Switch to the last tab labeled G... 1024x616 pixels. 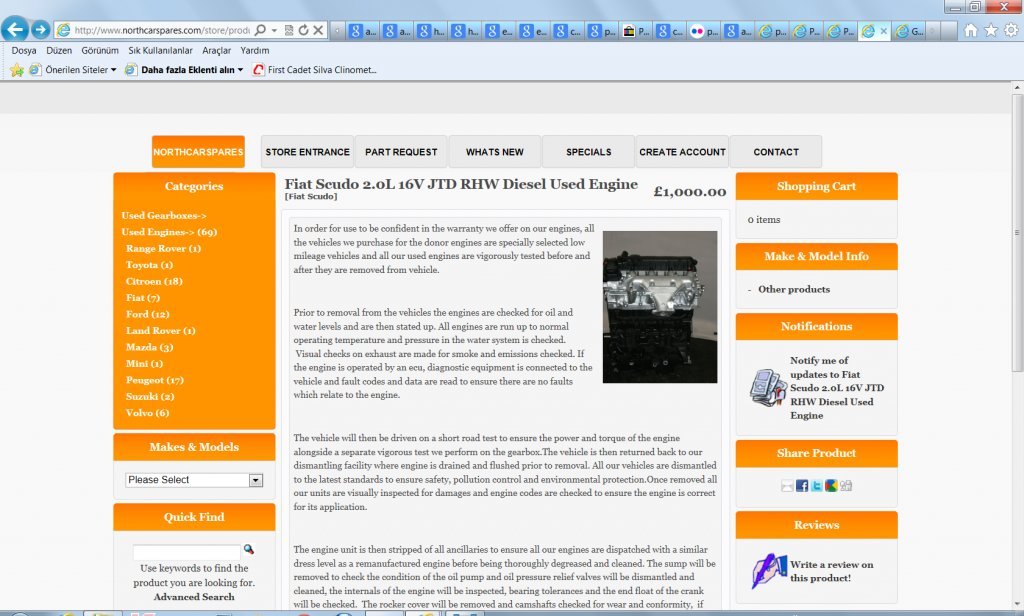tap(909, 31)
